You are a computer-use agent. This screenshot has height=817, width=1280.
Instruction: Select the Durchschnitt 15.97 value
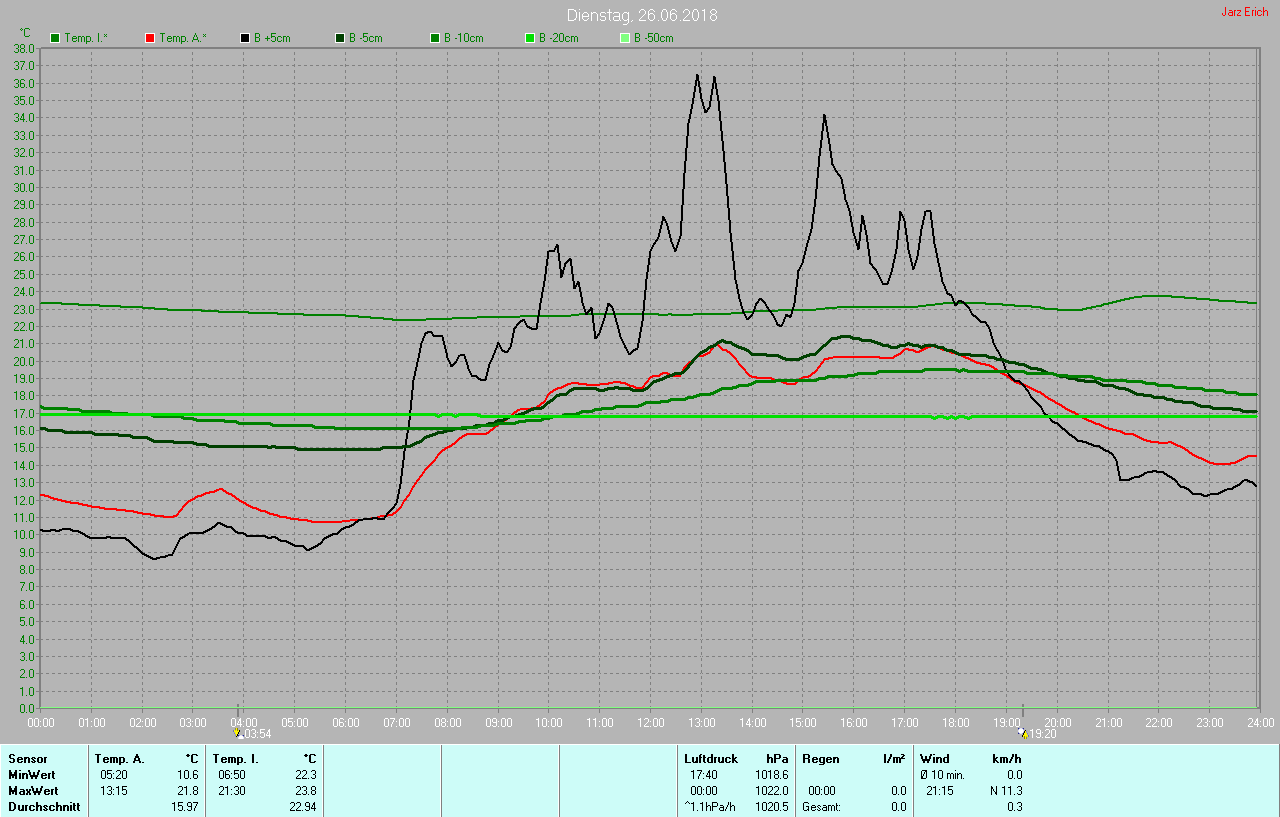click(x=185, y=807)
